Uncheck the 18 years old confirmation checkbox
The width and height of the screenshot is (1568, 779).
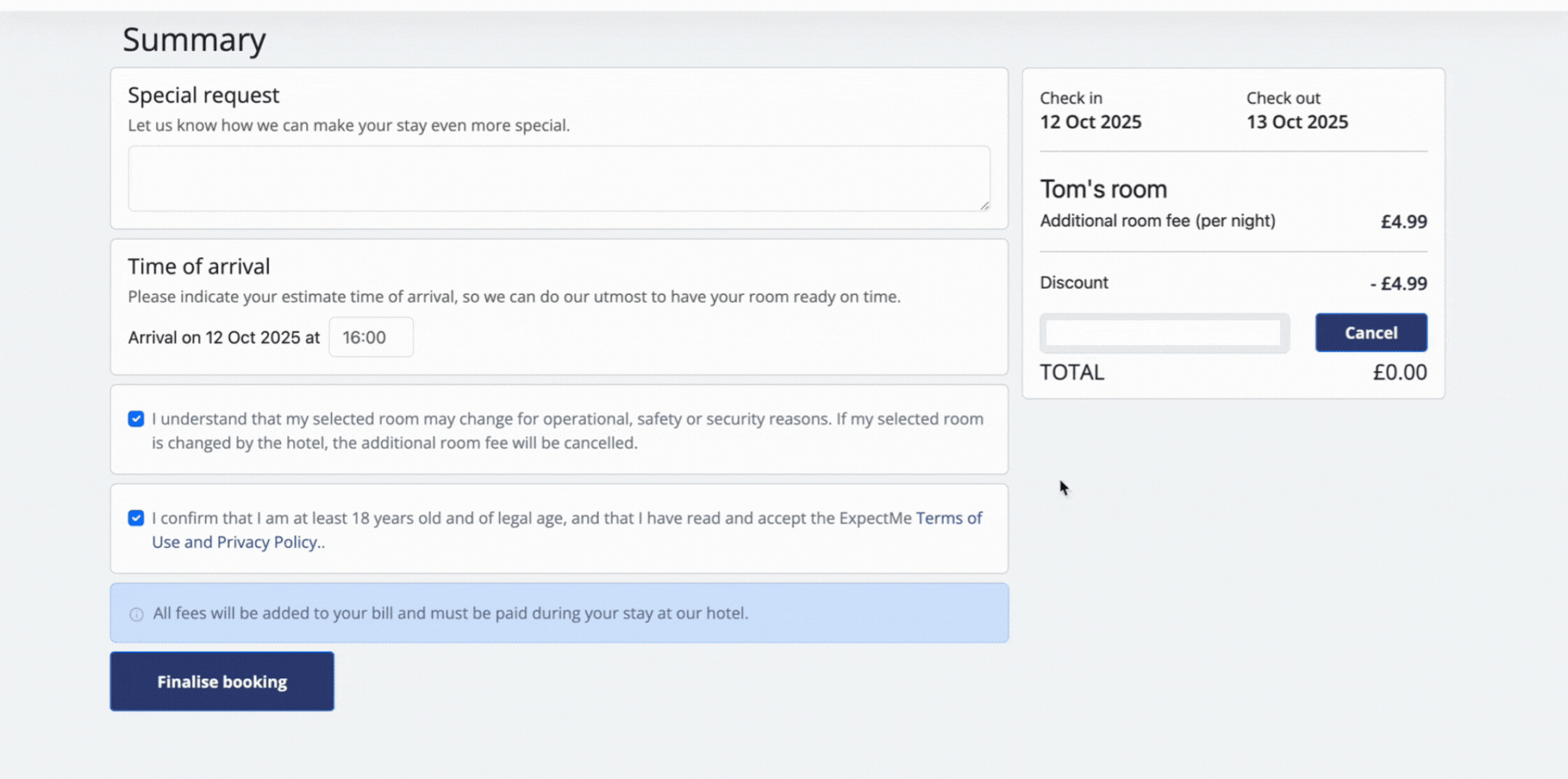(136, 518)
